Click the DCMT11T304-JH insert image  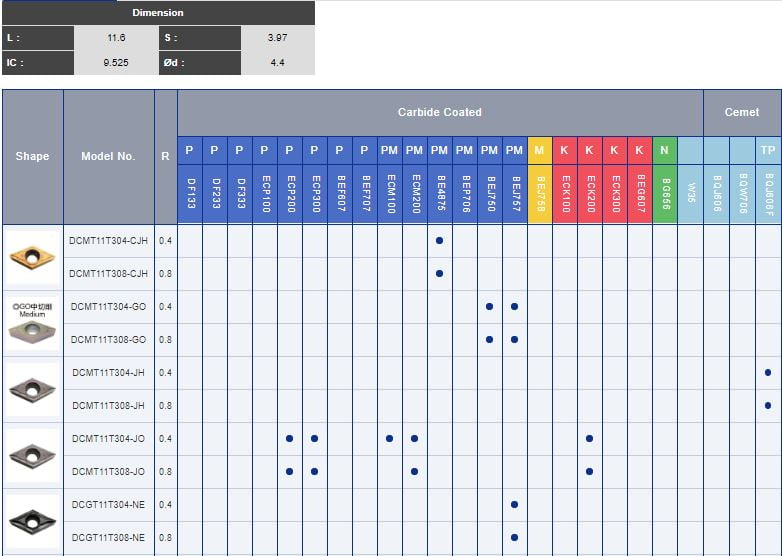pos(32,389)
